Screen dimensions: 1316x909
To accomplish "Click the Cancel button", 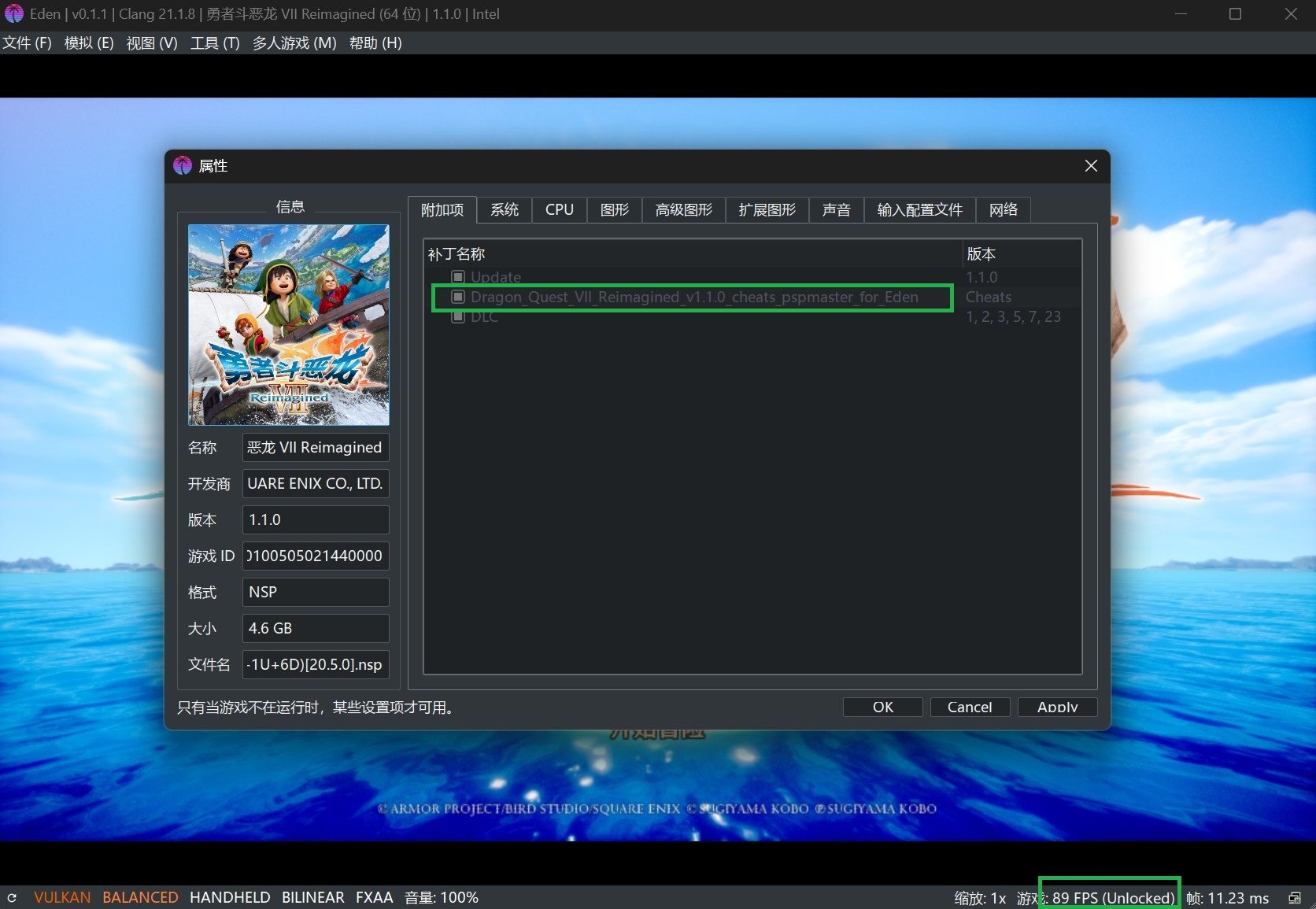I will click(970, 707).
